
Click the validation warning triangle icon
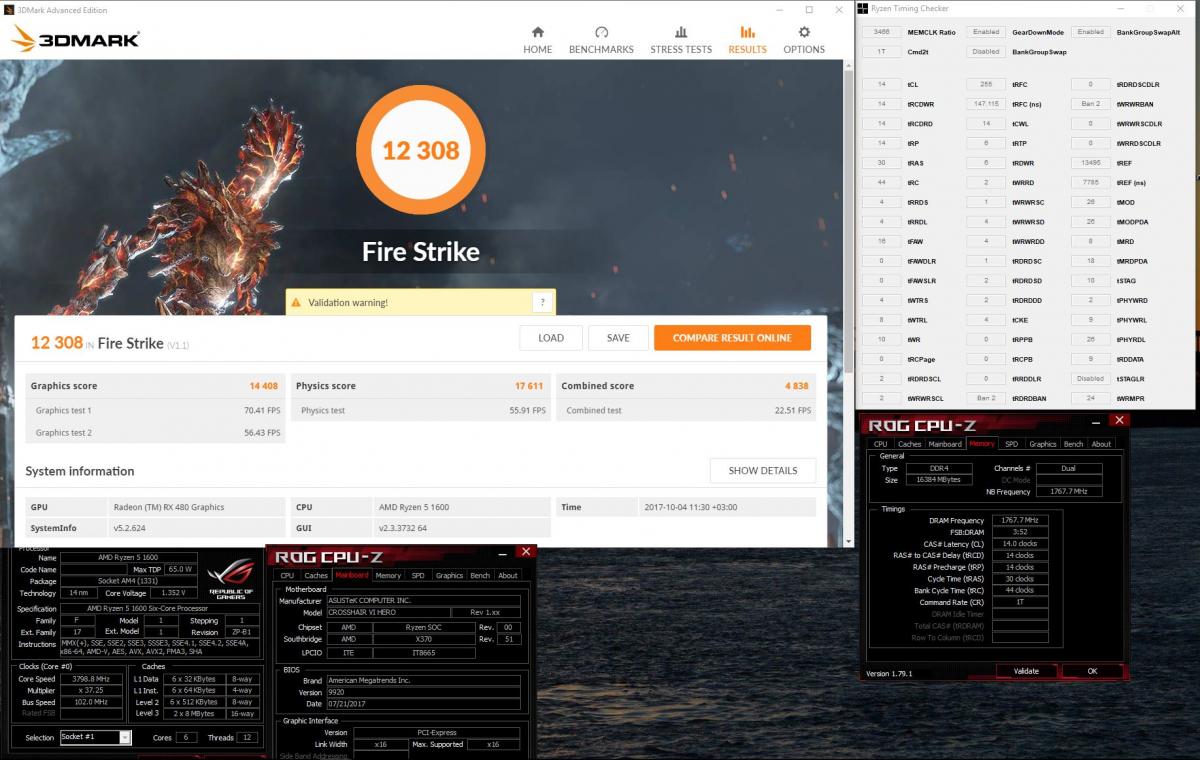(x=295, y=302)
